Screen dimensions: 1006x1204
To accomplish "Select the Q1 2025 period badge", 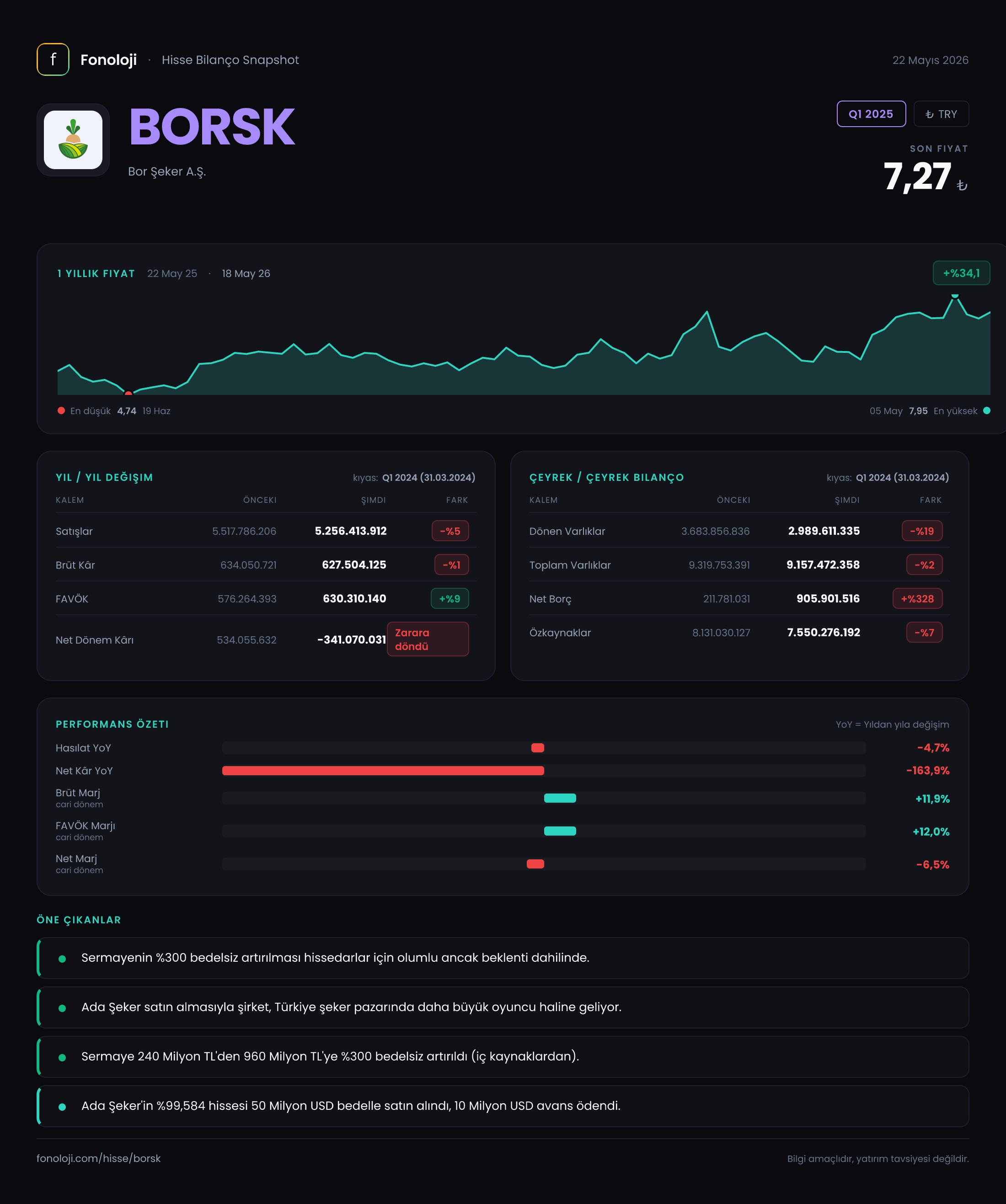I will coord(871,114).
